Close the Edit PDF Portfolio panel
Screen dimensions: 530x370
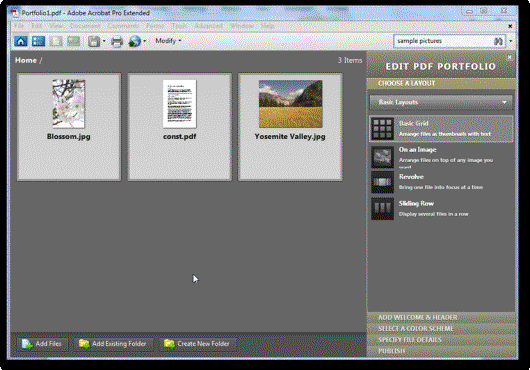(509, 57)
